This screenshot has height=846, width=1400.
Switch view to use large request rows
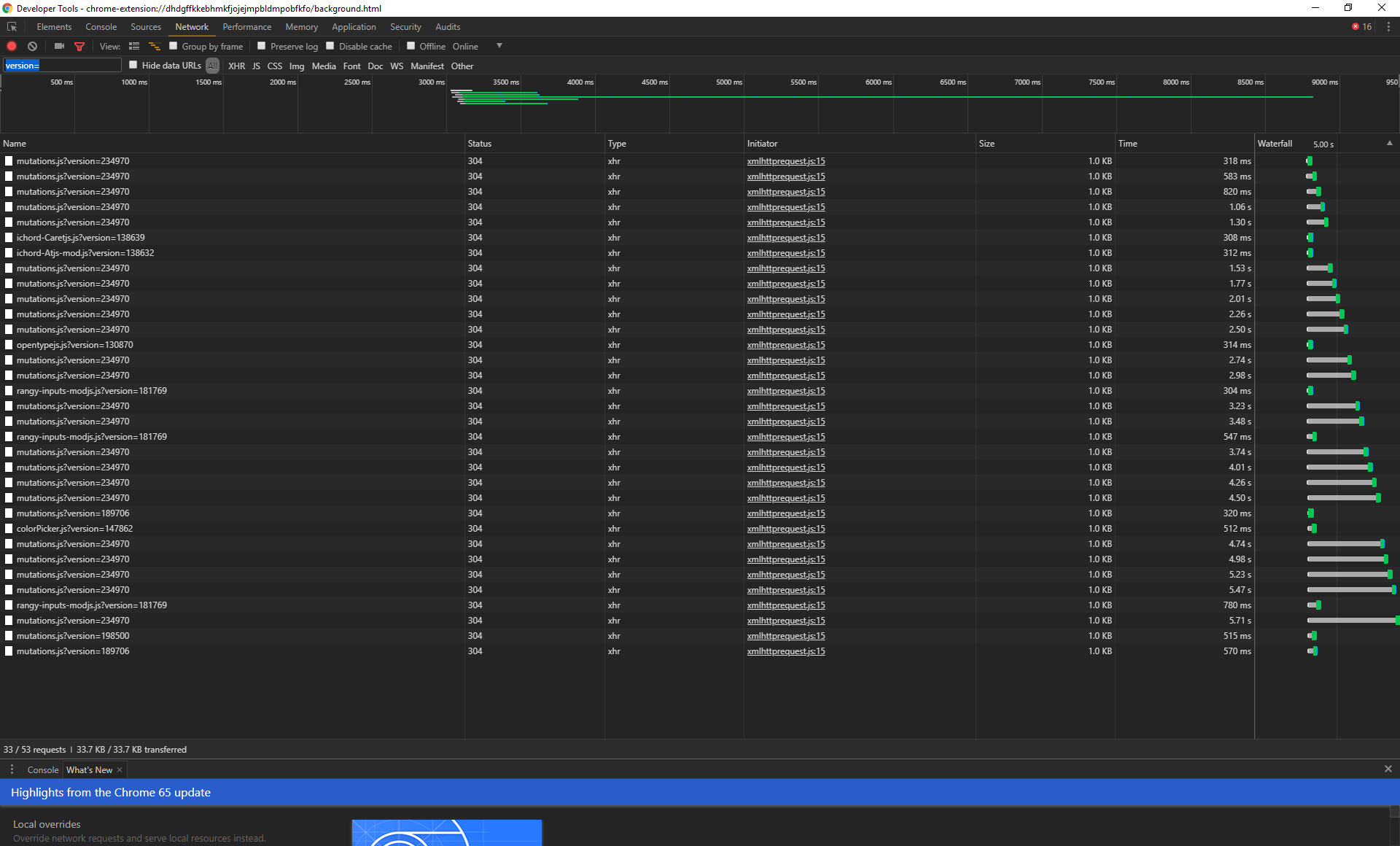(x=134, y=46)
